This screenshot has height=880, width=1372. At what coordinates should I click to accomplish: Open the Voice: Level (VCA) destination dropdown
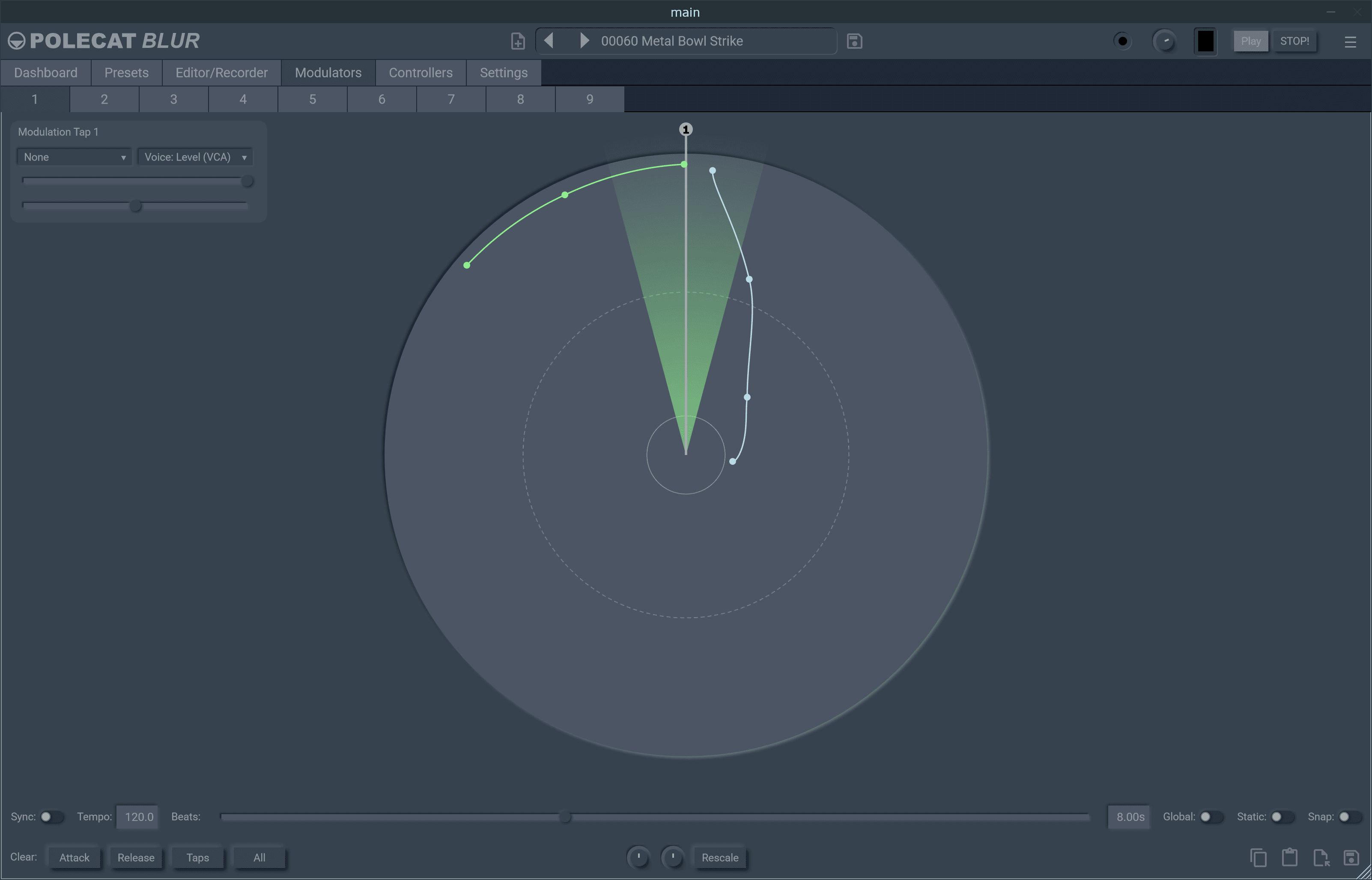coord(195,157)
